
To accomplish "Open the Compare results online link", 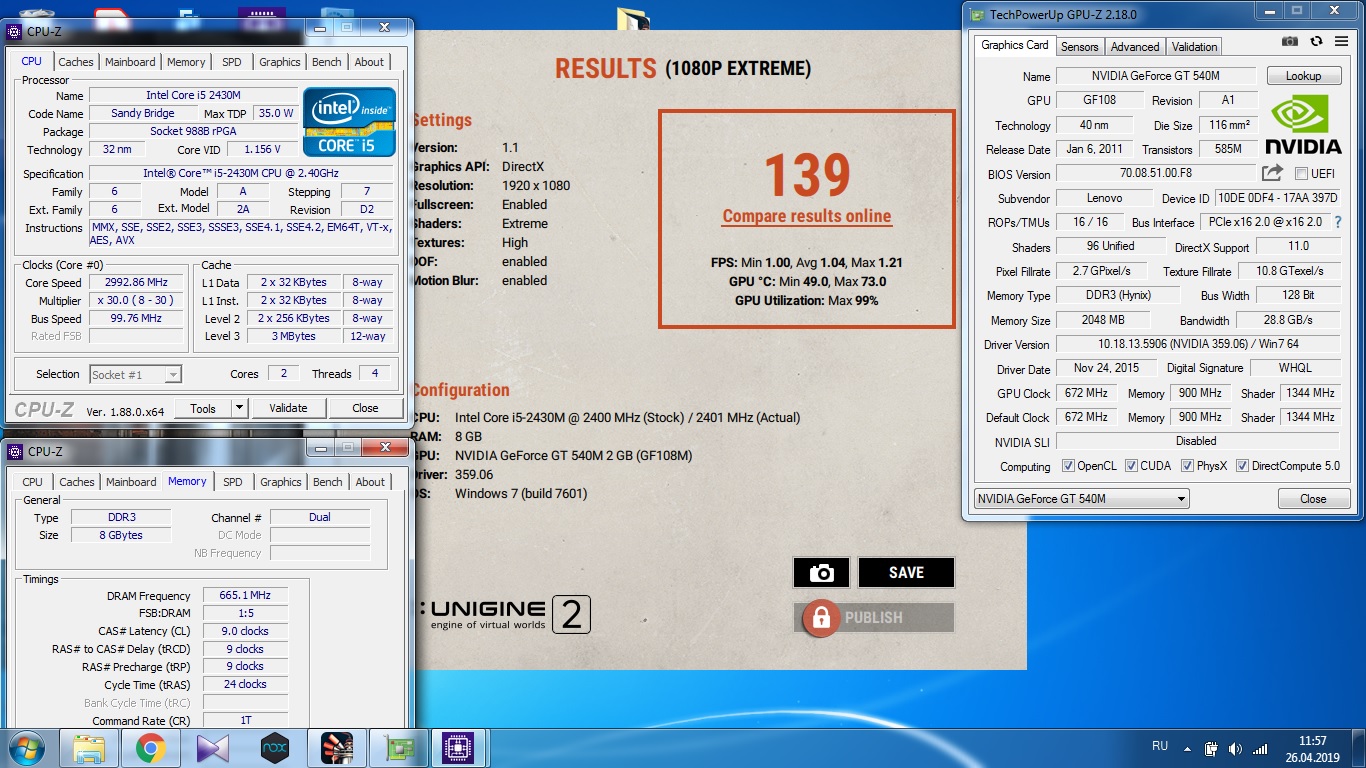I will (807, 216).
